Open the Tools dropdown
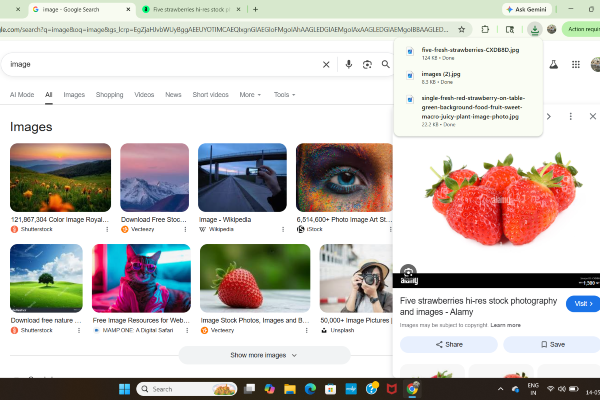The image size is (600, 400). pos(284,95)
